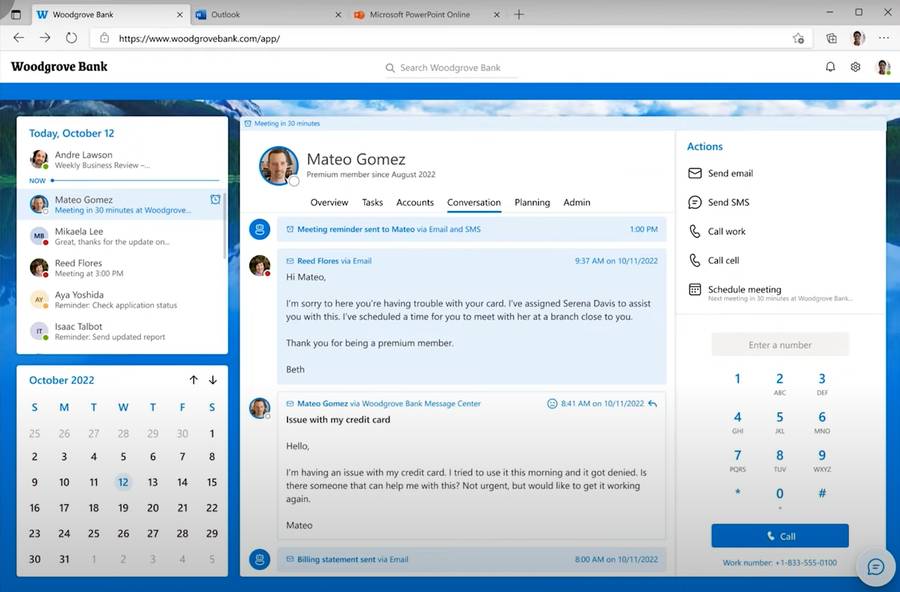The width and height of the screenshot is (900, 592).
Task: Tap the dial pad hash key
Action: pos(822,493)
